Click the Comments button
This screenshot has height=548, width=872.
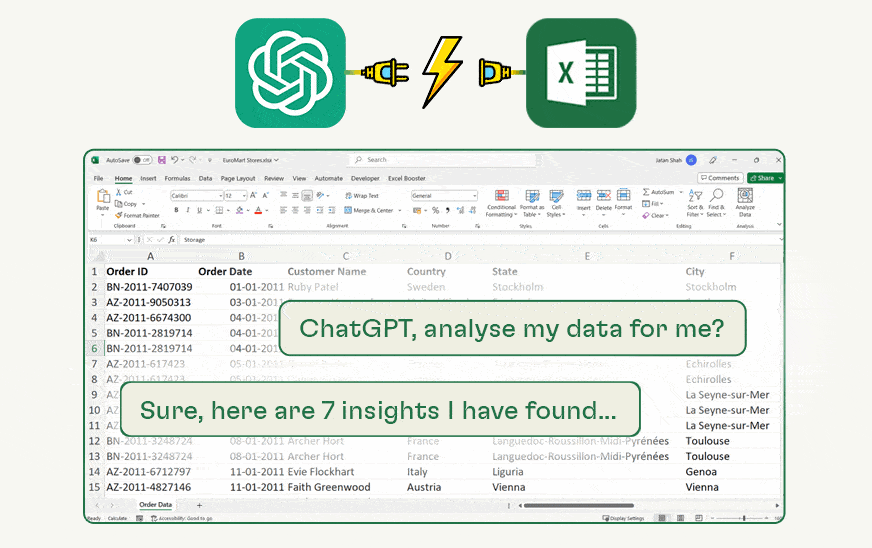720,178
